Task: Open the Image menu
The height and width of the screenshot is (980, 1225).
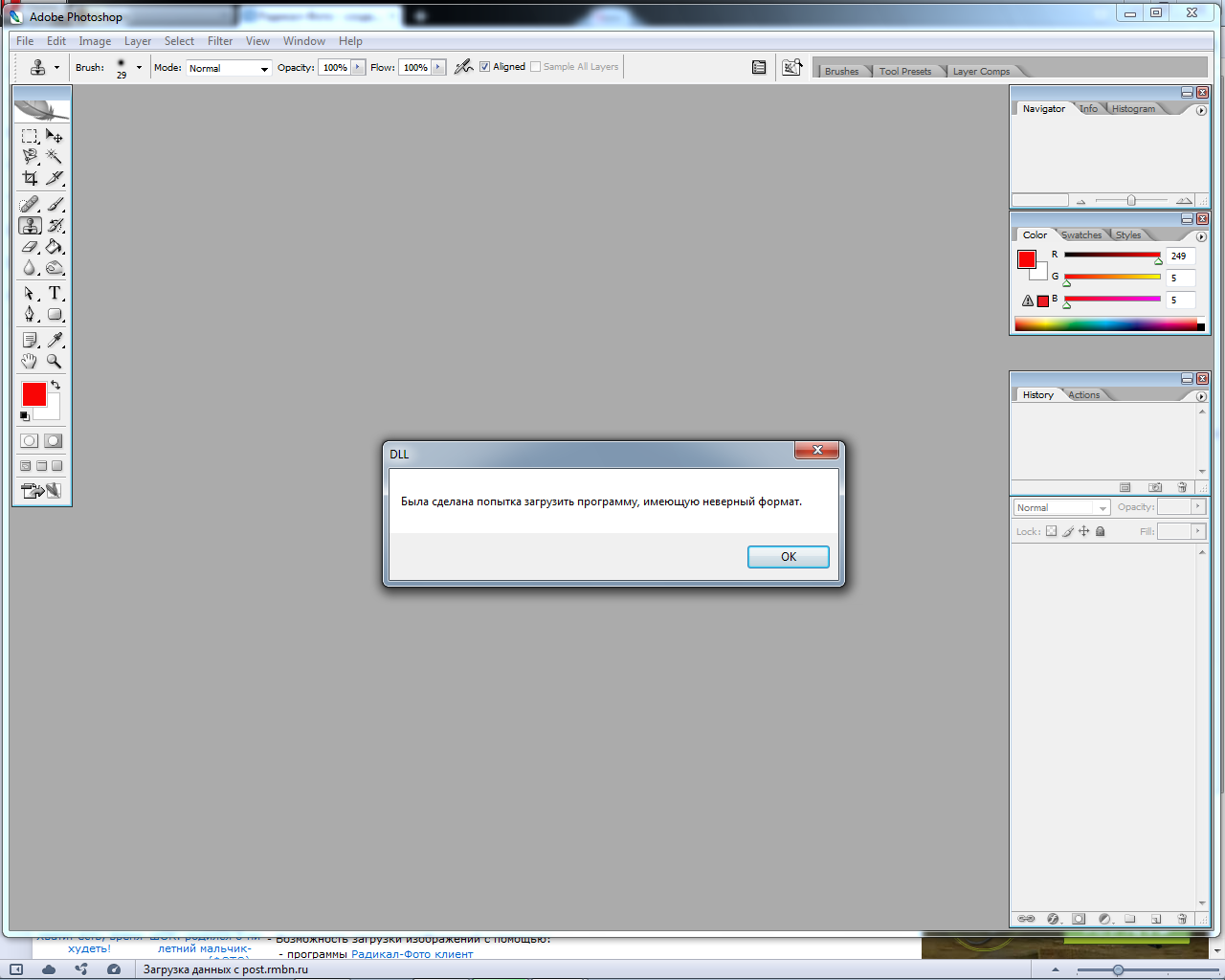Action: coord(95,41)
